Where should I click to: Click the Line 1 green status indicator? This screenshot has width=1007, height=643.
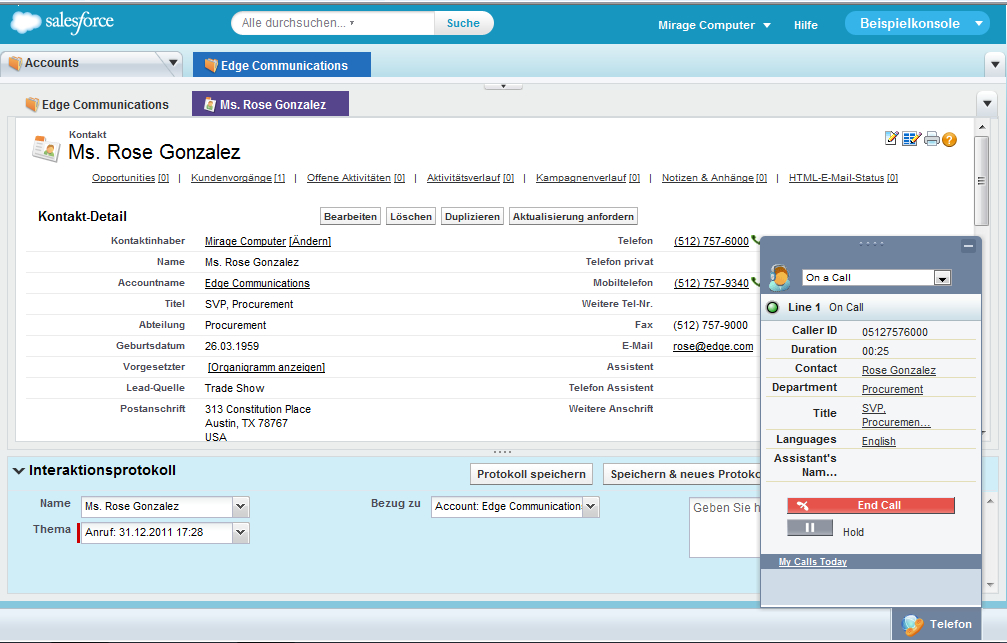coord(773,307)
